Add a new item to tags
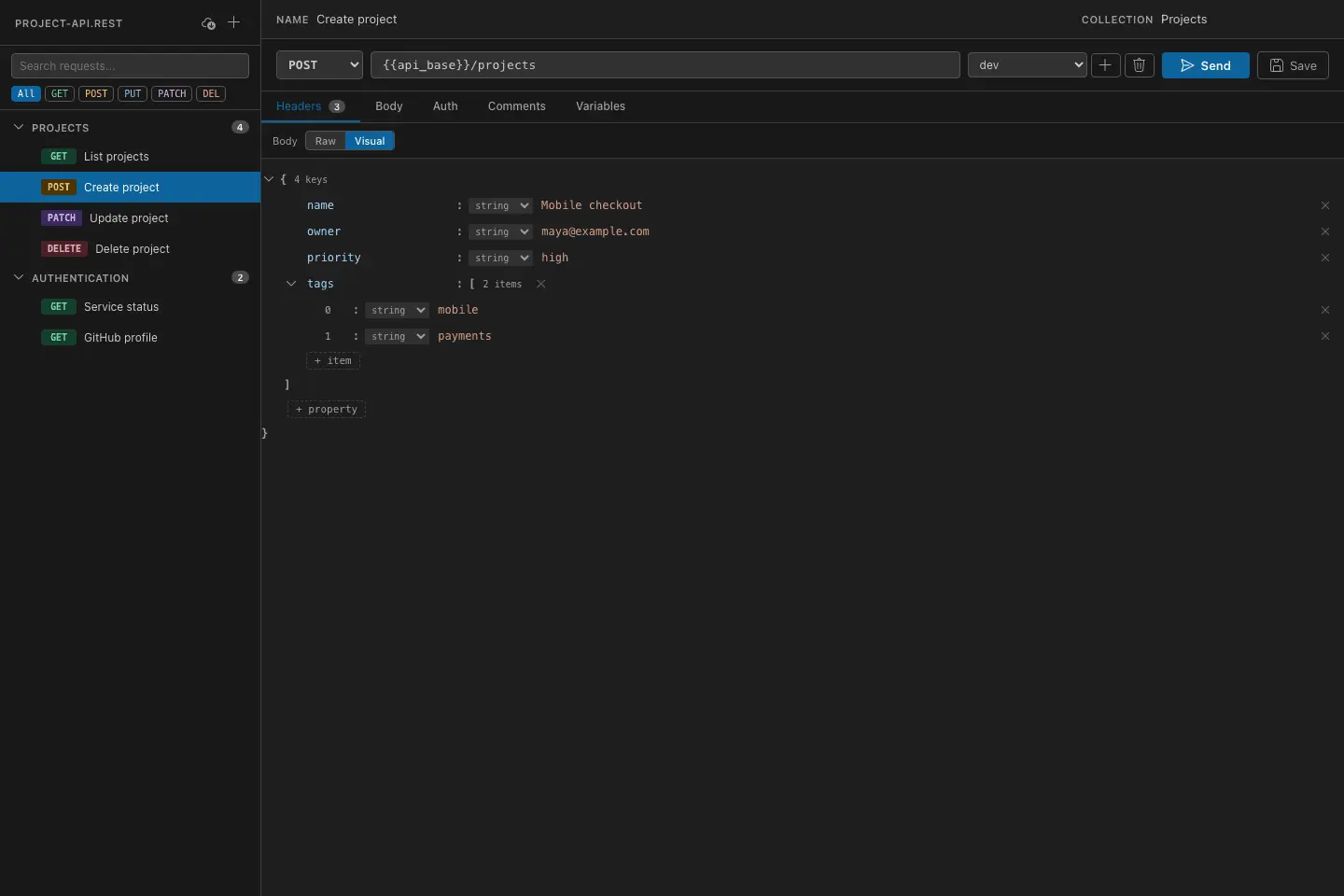Viewport: 1344px width, 896px height. tap(333, 360)
